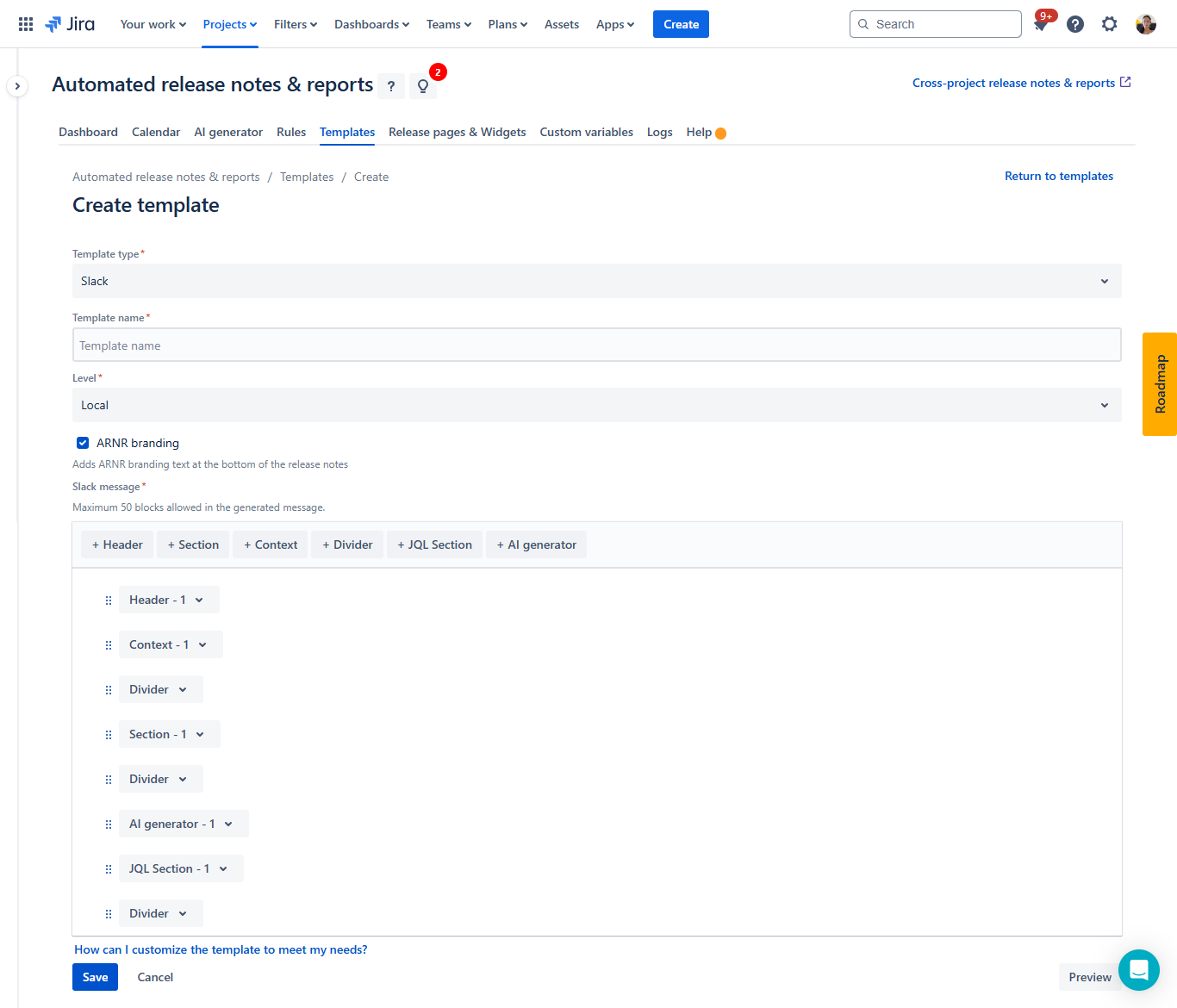Go to Assets in top navigation
Viewport: 1177px width, 1008px height.
coord(562,24)
